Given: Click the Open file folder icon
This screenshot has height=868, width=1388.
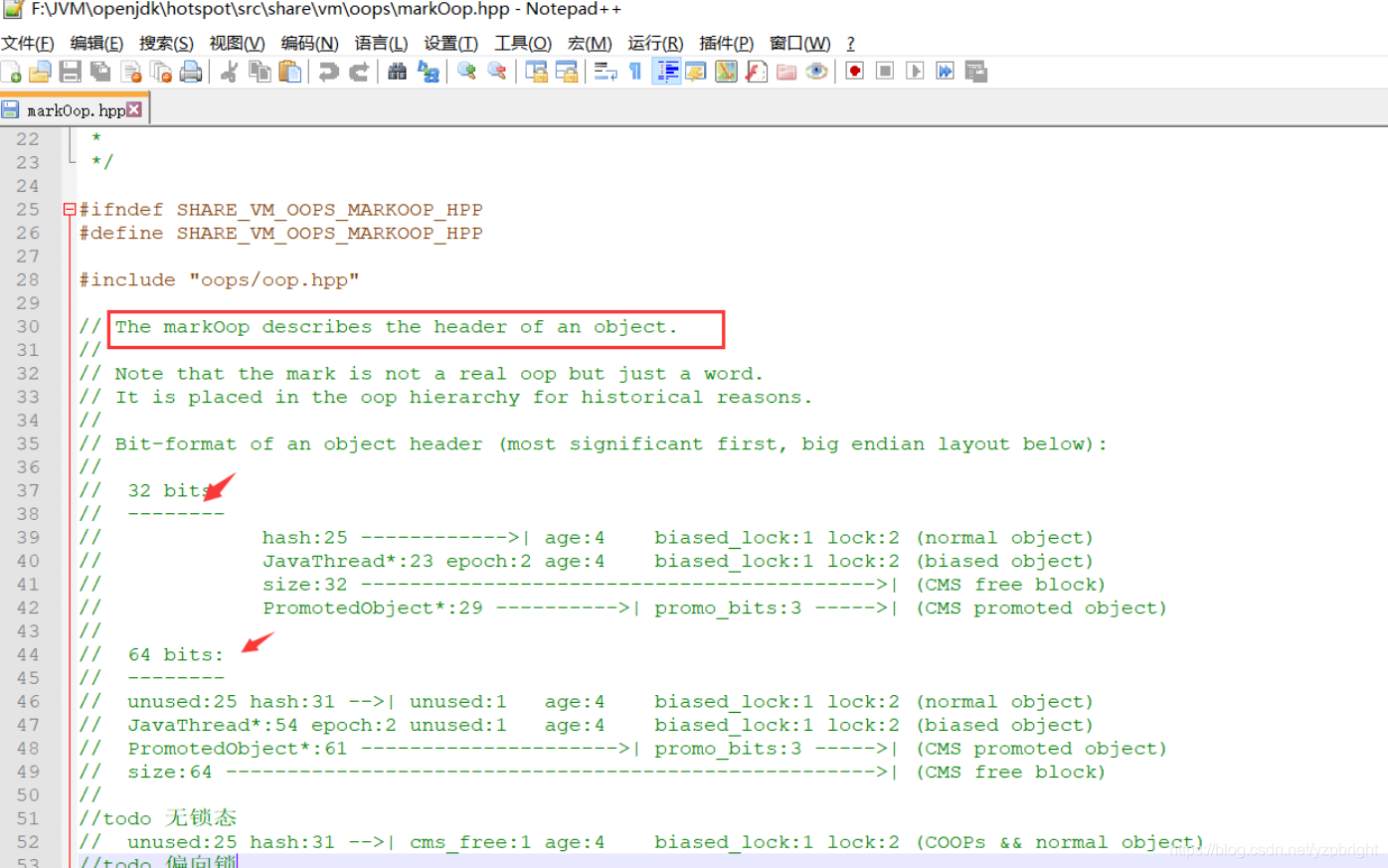Looking at the screenshot, I should (41, 72).
